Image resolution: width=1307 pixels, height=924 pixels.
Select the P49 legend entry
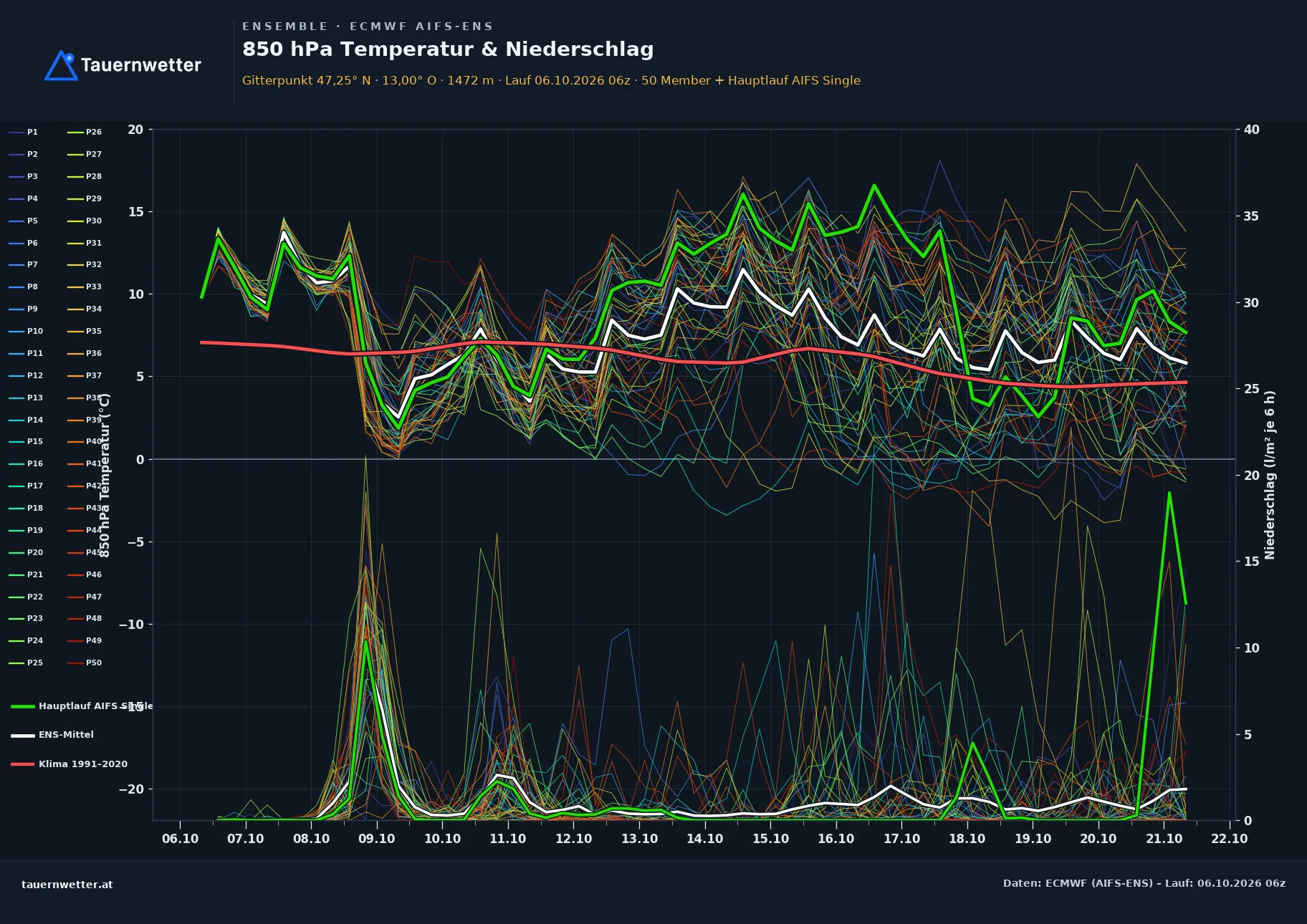click(x=85, y=640)
